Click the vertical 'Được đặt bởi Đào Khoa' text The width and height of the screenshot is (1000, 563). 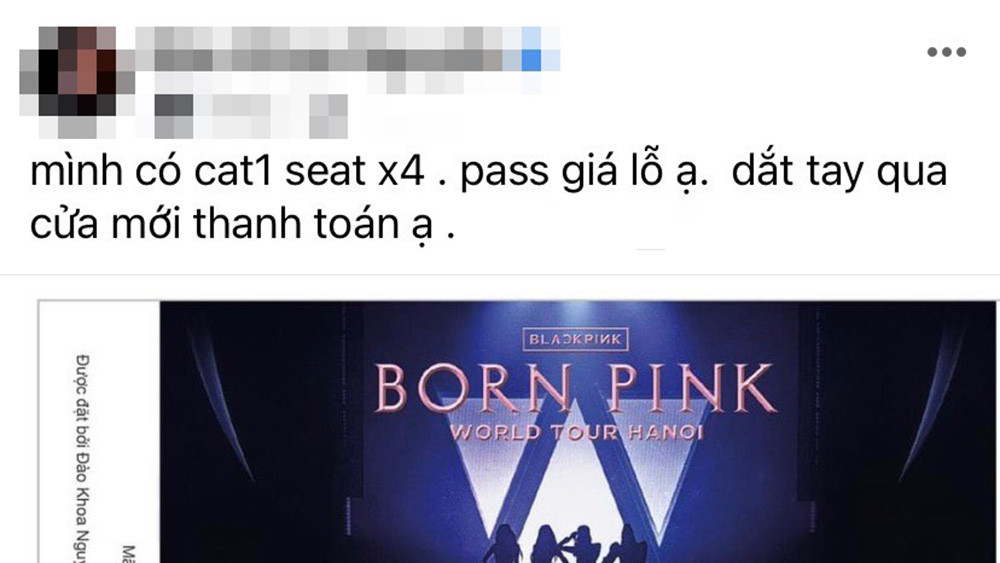tap(82, 458)
